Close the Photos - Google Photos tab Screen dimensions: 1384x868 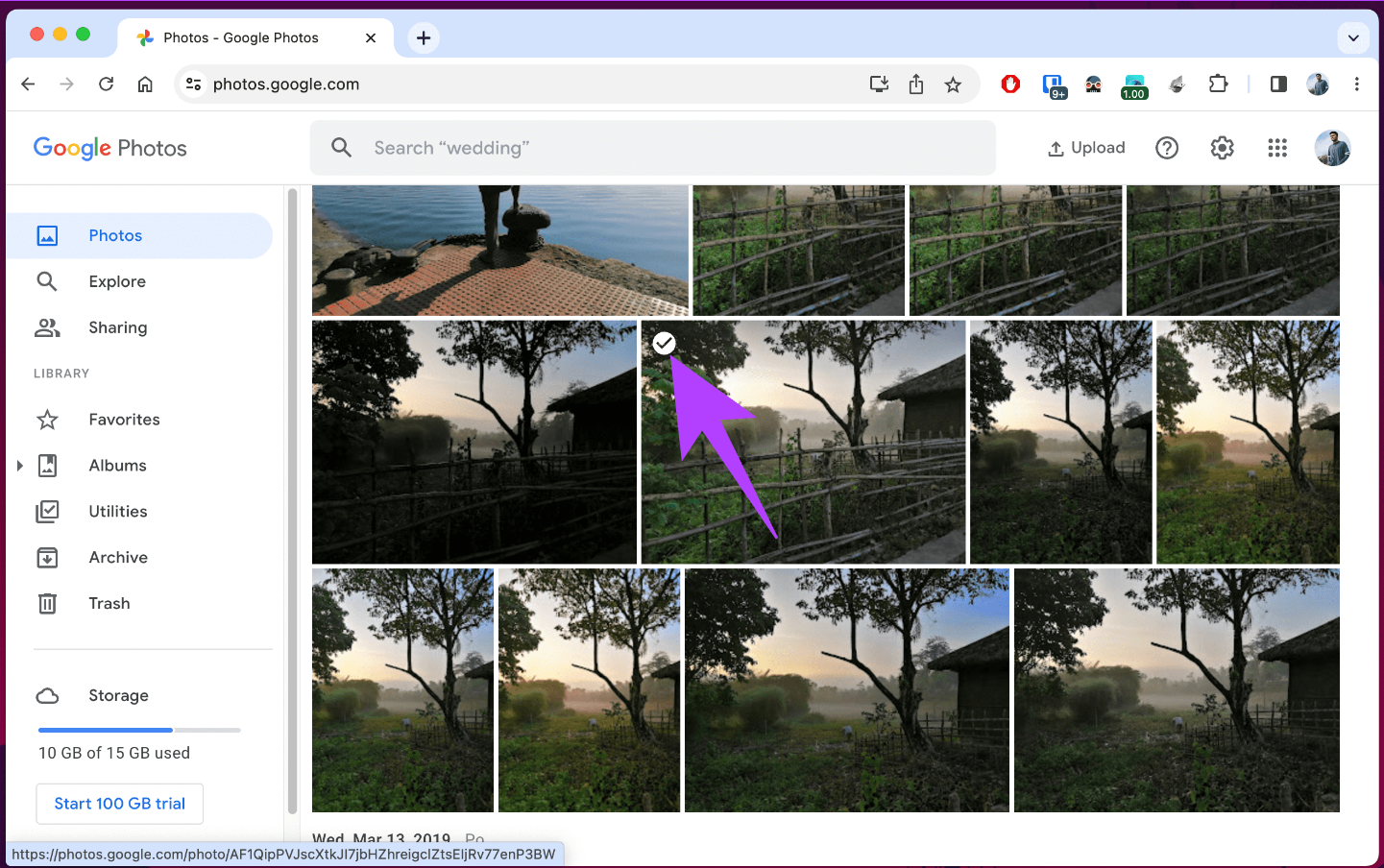pyautogui.click(x=371, y=38)
